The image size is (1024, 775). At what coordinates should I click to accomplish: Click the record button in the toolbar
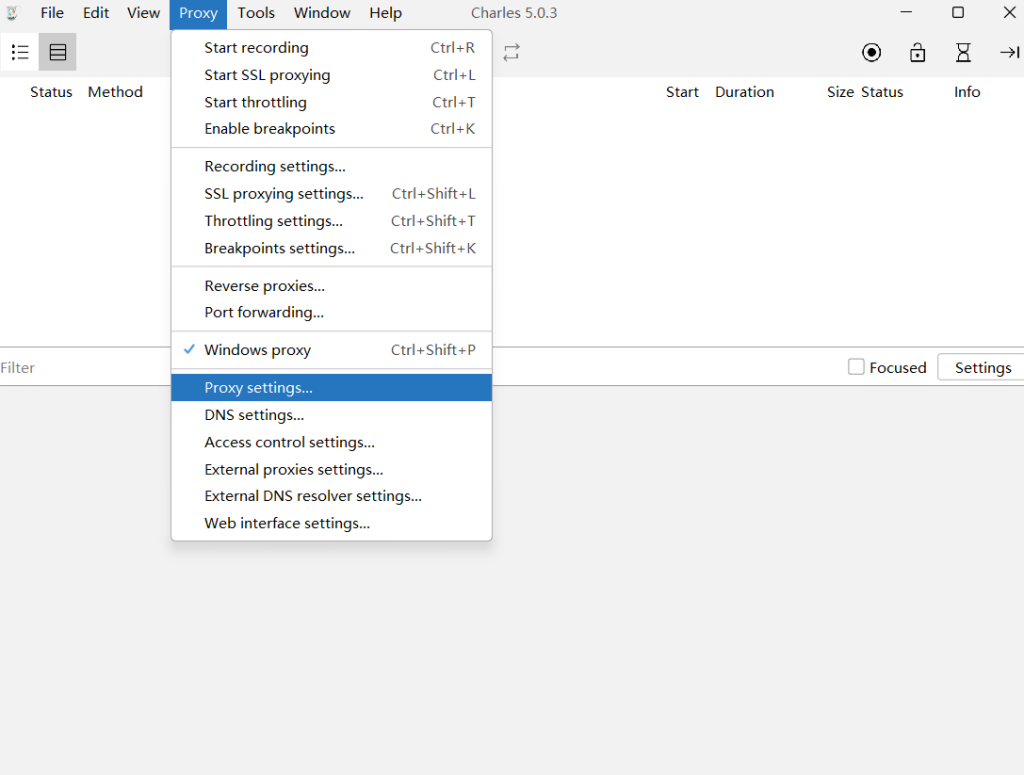click(871, 53)
